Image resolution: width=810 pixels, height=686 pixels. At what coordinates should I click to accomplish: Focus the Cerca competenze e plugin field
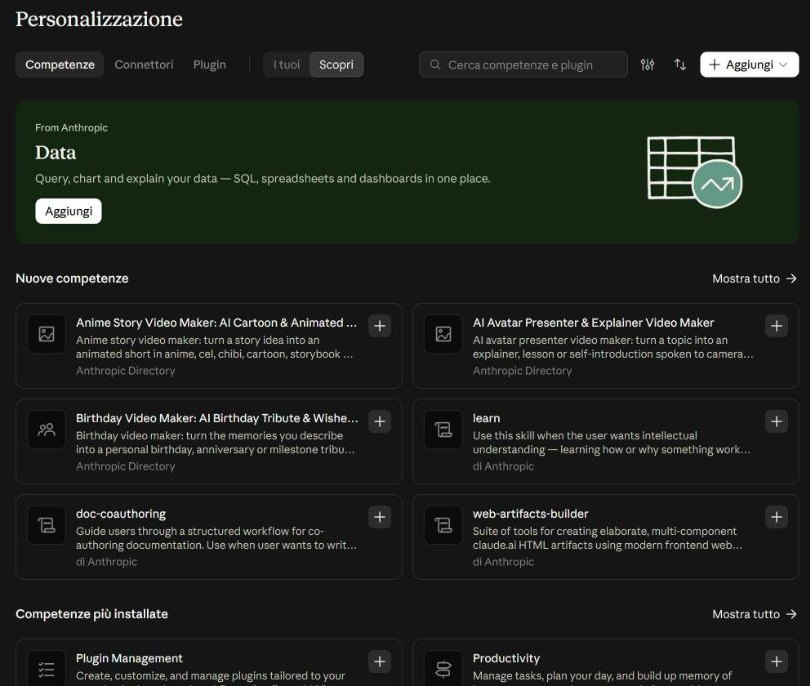[523, 65]
